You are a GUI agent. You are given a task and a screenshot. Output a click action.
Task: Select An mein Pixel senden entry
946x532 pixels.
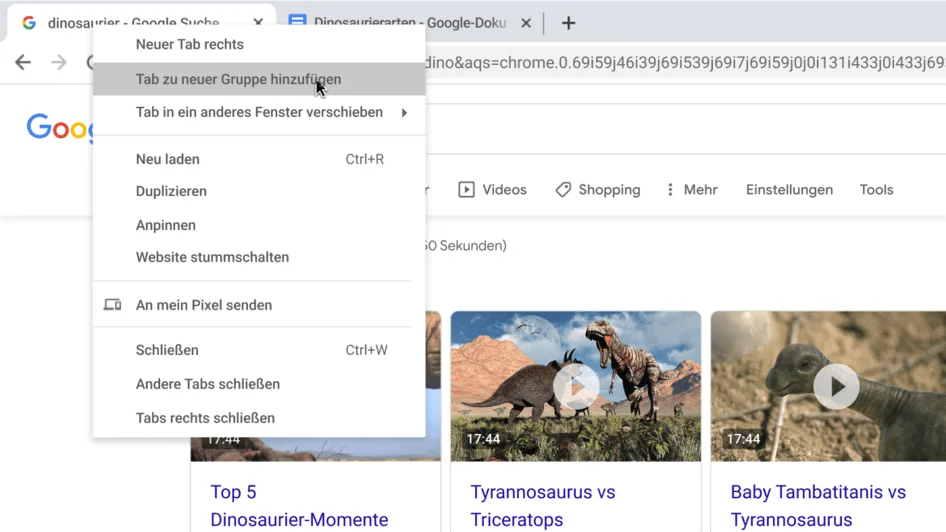tap(259, 305)
